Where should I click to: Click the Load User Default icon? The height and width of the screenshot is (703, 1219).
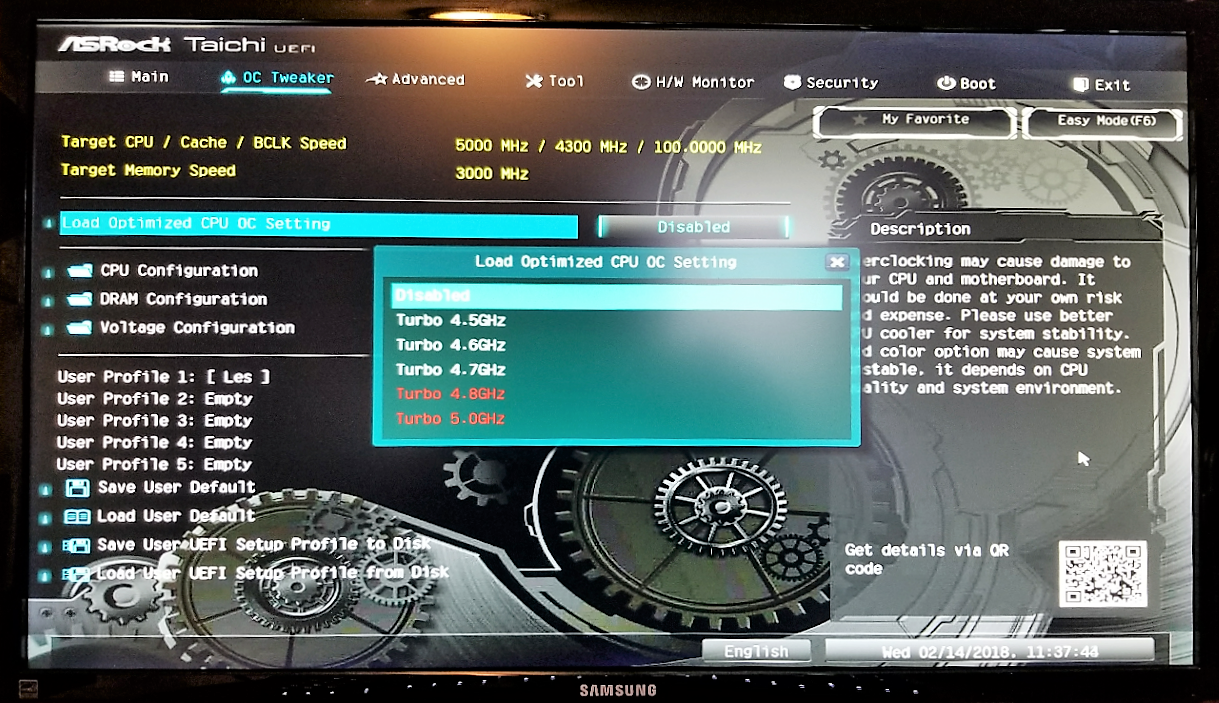coord(77,516)
